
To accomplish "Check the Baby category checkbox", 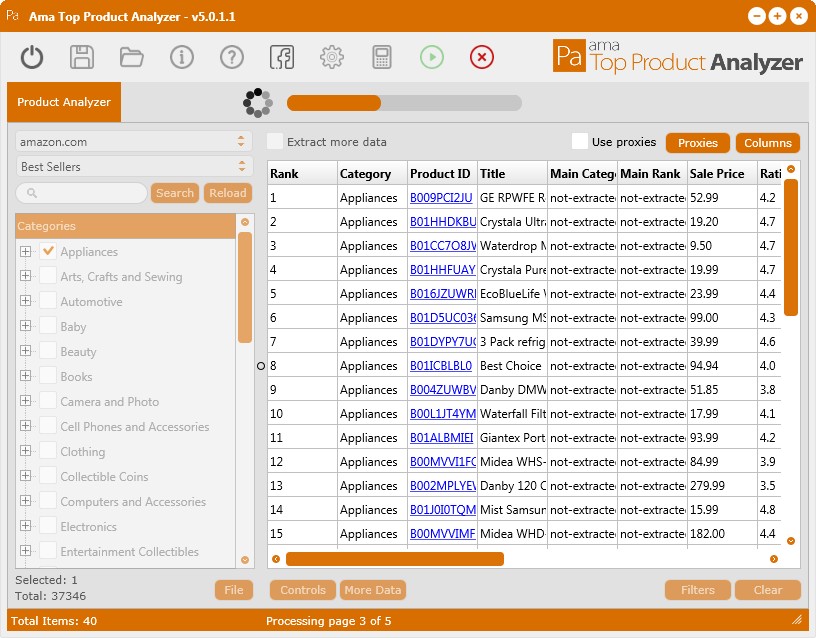I will pyautogui.click(x=48, y=325).
